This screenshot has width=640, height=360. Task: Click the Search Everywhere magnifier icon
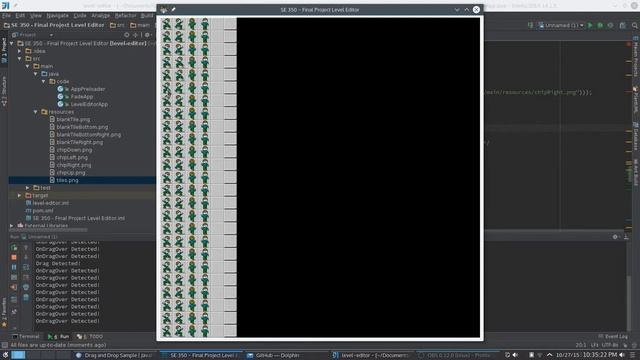tap(635, 25)
